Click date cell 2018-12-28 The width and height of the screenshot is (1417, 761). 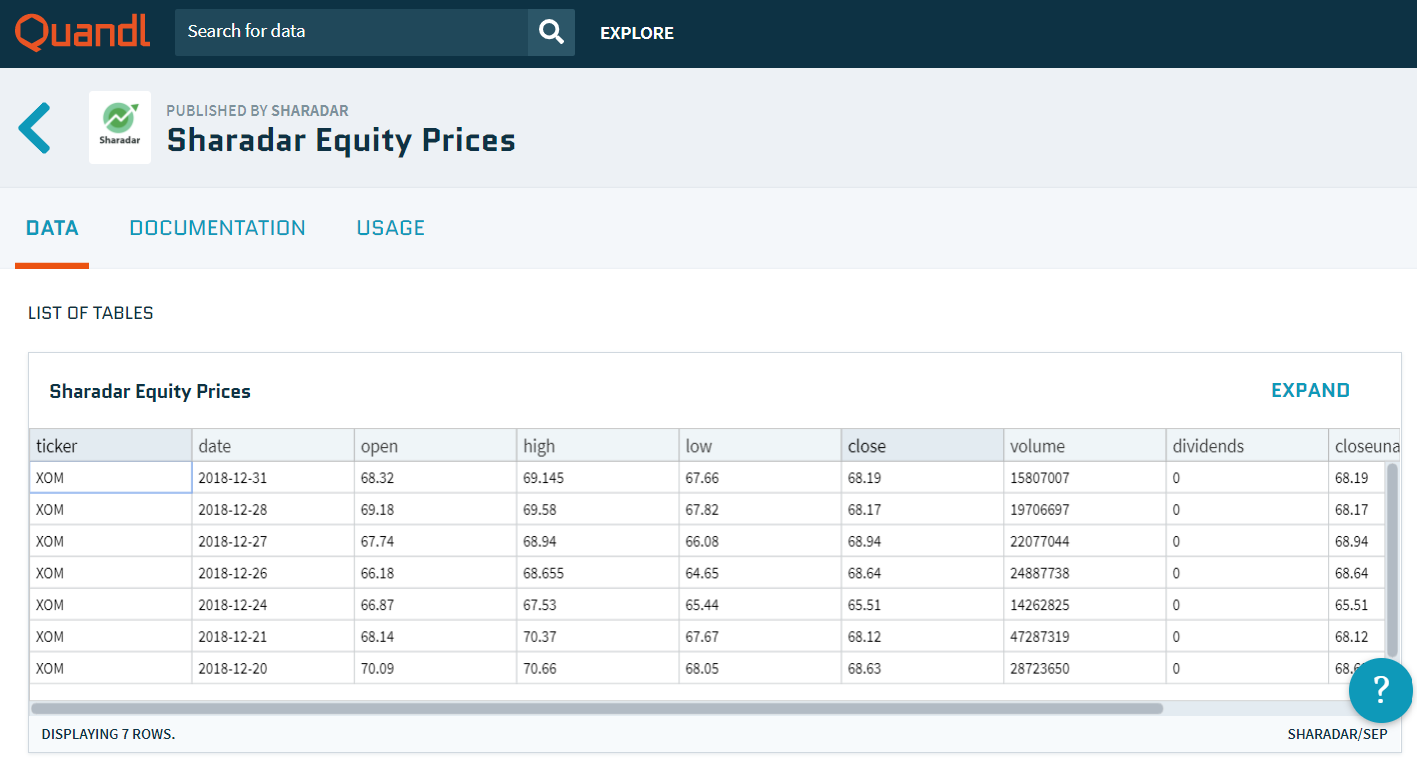point(273,510)
